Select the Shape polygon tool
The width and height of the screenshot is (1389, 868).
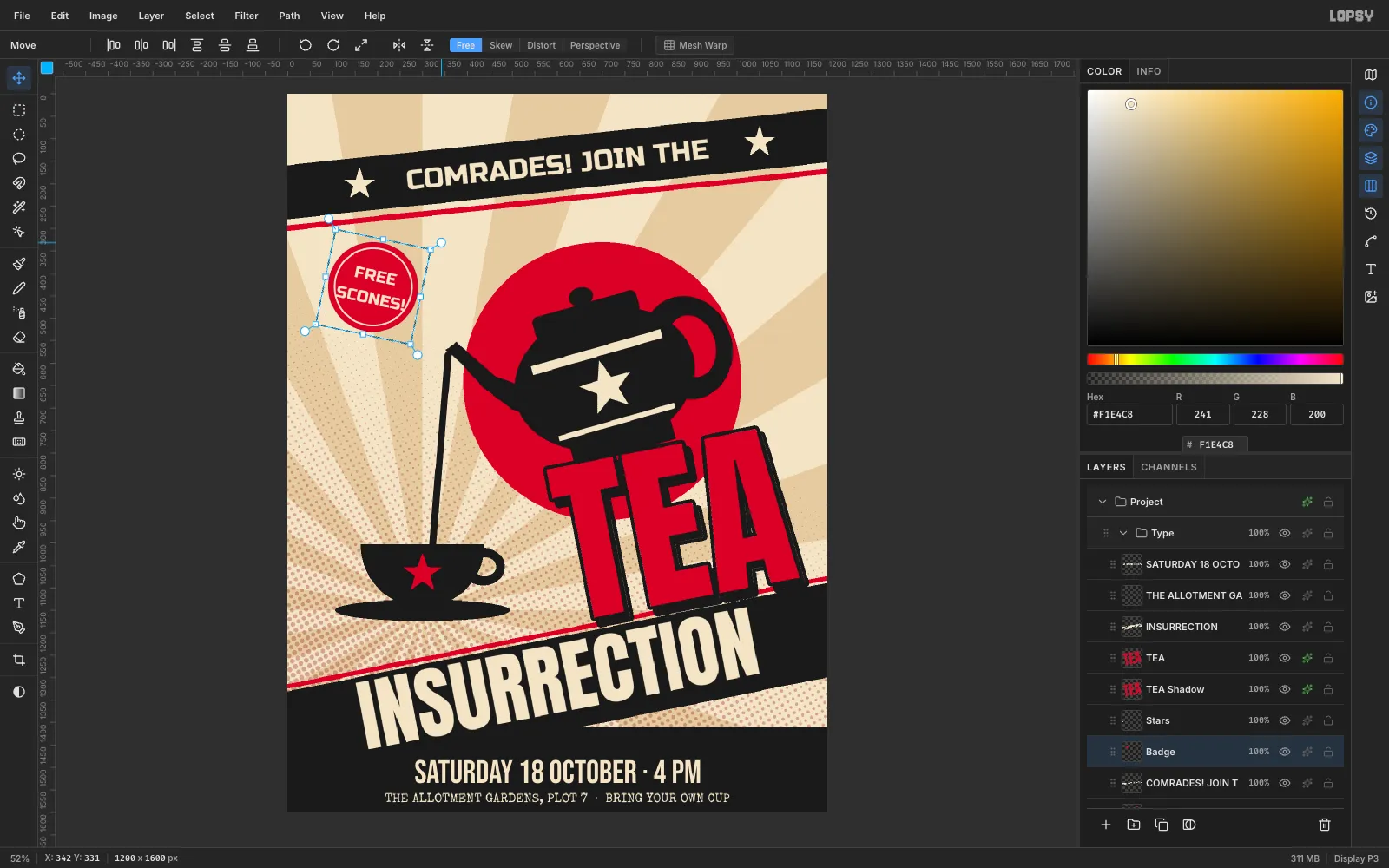[19, 579]
